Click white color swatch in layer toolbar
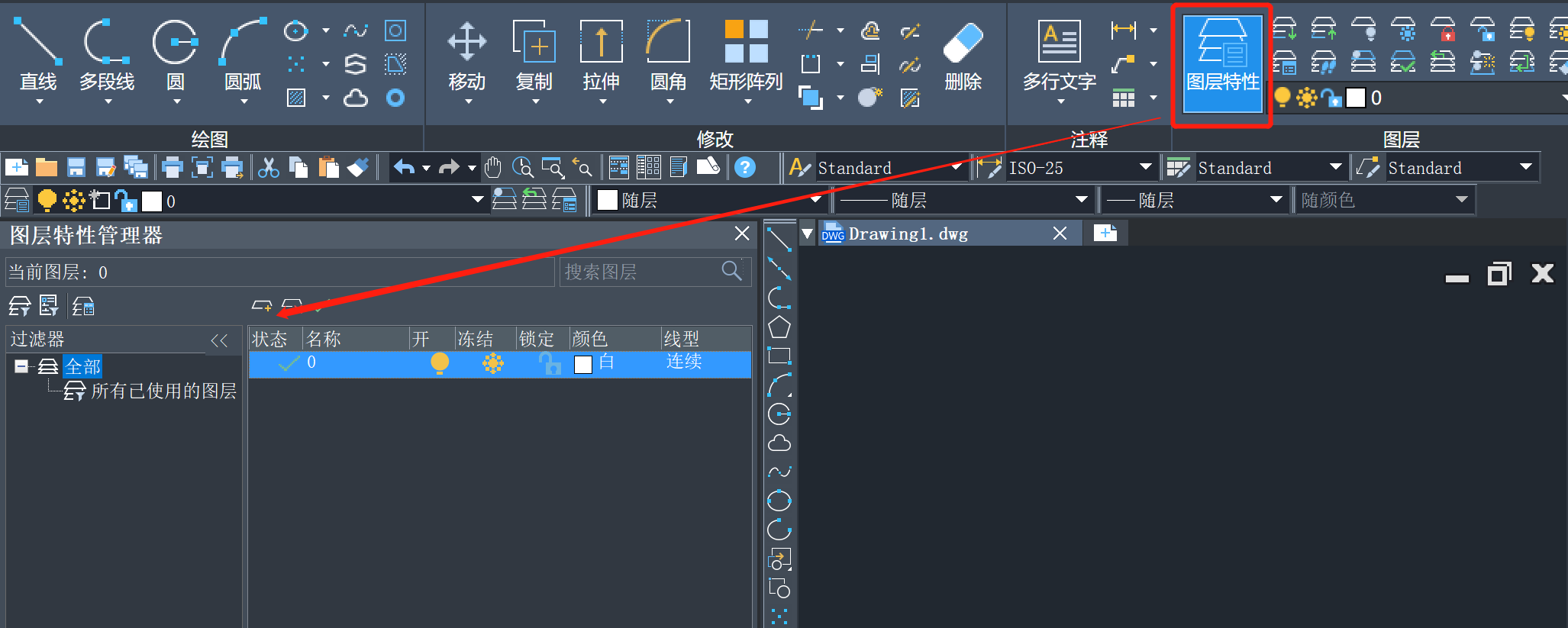The height and width of the screenshot is (628, 1568). [x=152, y=201]
